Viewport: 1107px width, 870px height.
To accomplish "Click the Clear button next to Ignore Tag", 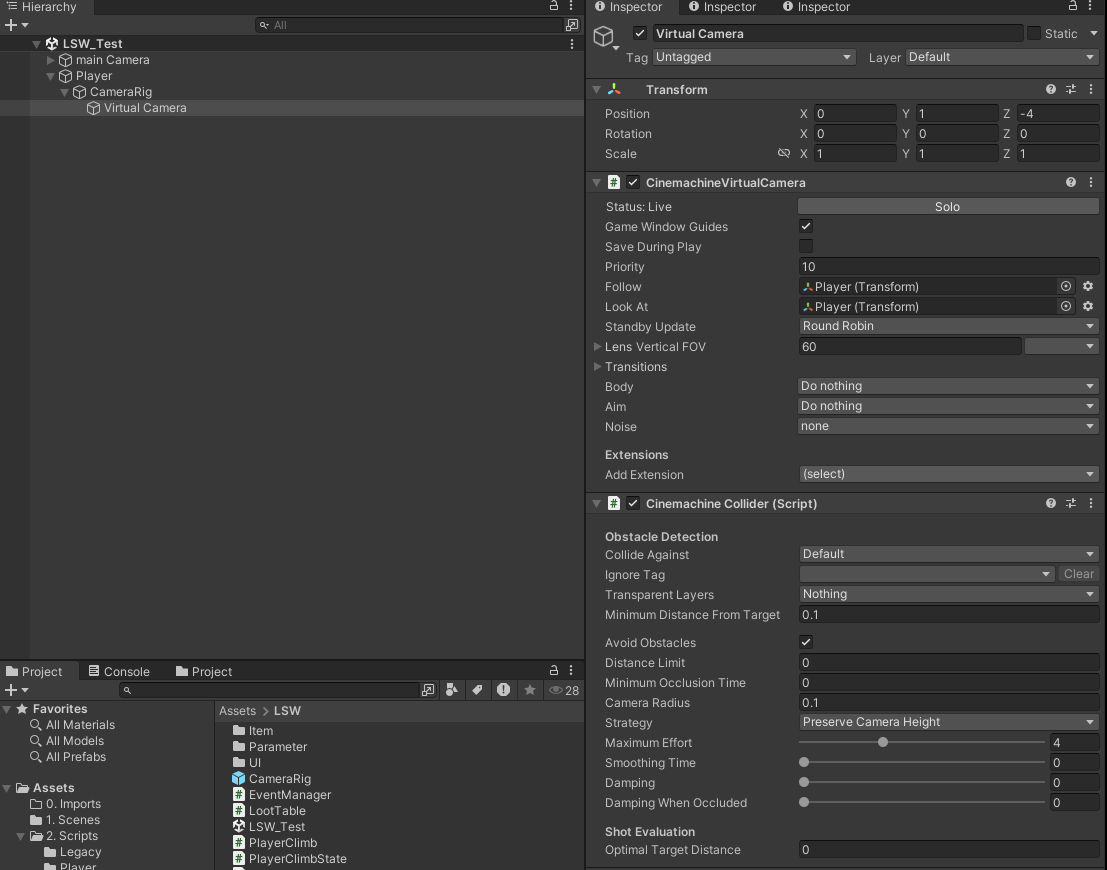I will (1078, 574).
